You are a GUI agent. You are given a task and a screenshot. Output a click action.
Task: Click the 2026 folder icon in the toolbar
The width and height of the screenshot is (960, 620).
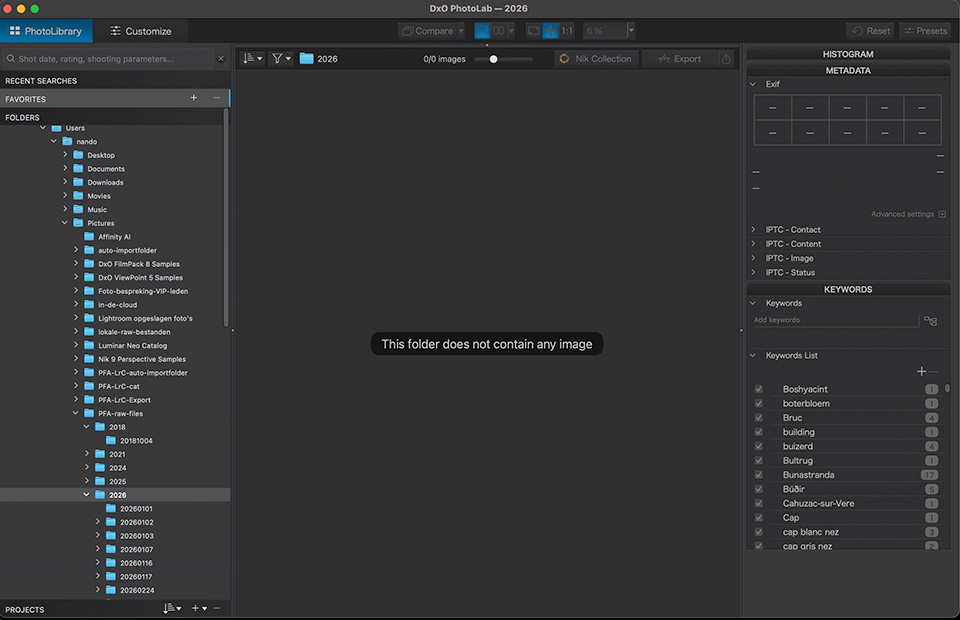(306, 59)
